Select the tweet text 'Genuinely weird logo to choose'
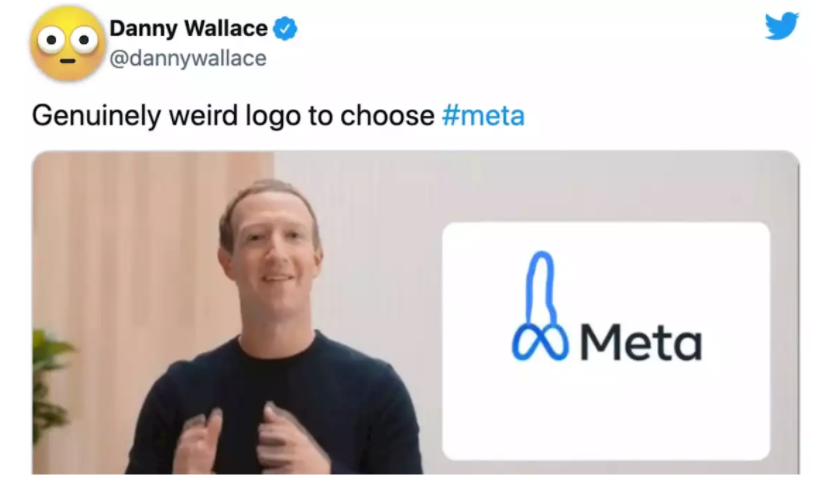 point(233,116)
